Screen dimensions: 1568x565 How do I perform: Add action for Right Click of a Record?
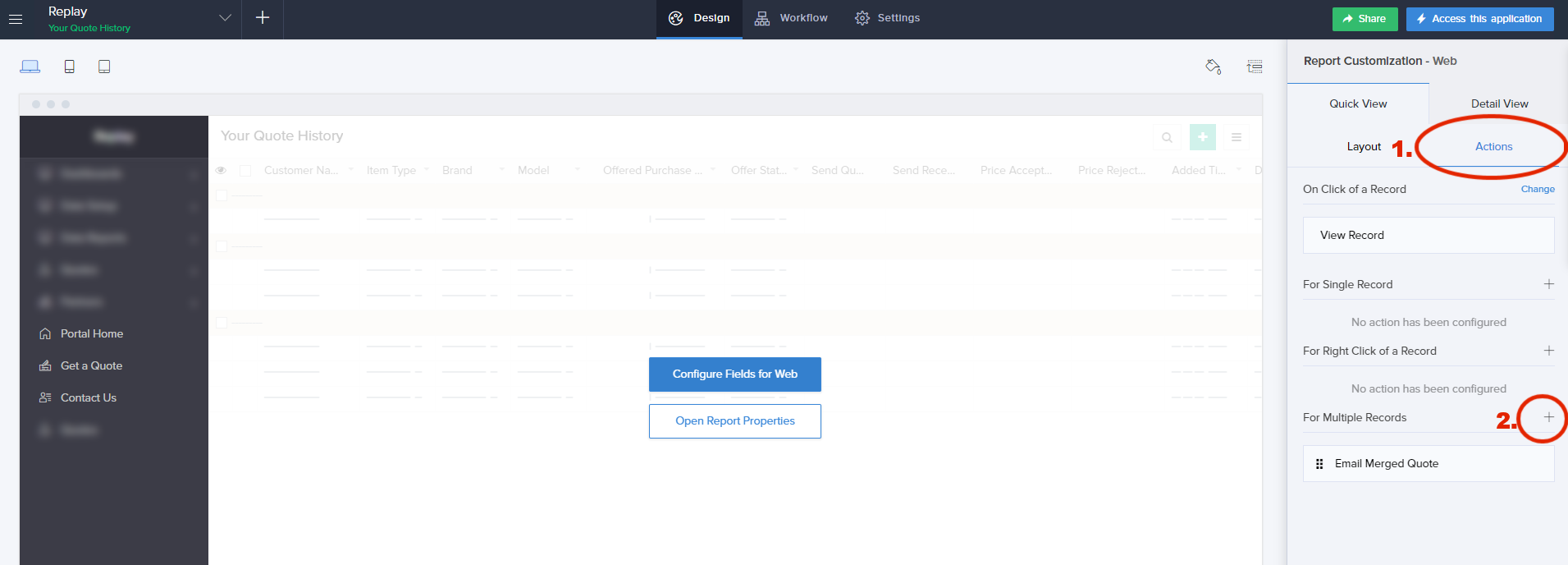coord(1548,351)
